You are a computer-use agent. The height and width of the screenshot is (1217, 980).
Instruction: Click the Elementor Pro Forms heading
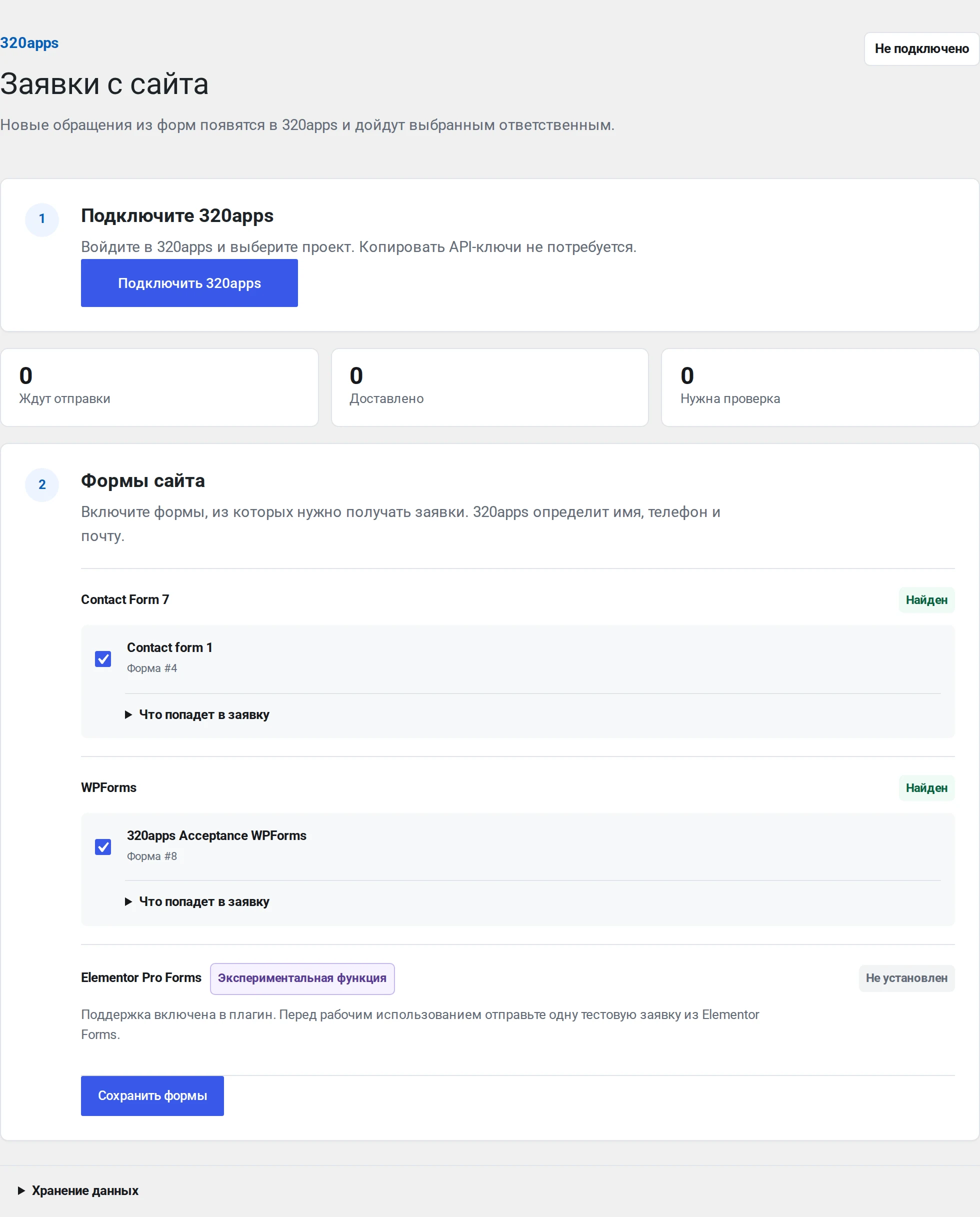click(x=141, y=977)
